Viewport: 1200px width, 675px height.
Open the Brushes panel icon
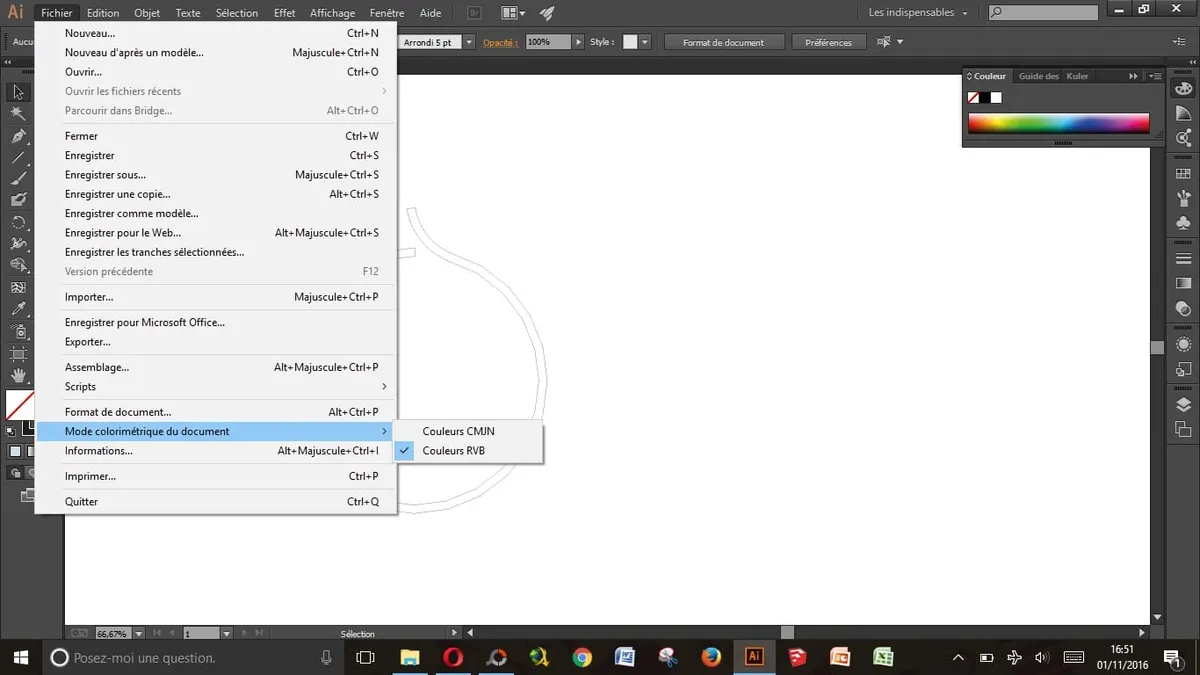pos(1184,198)
